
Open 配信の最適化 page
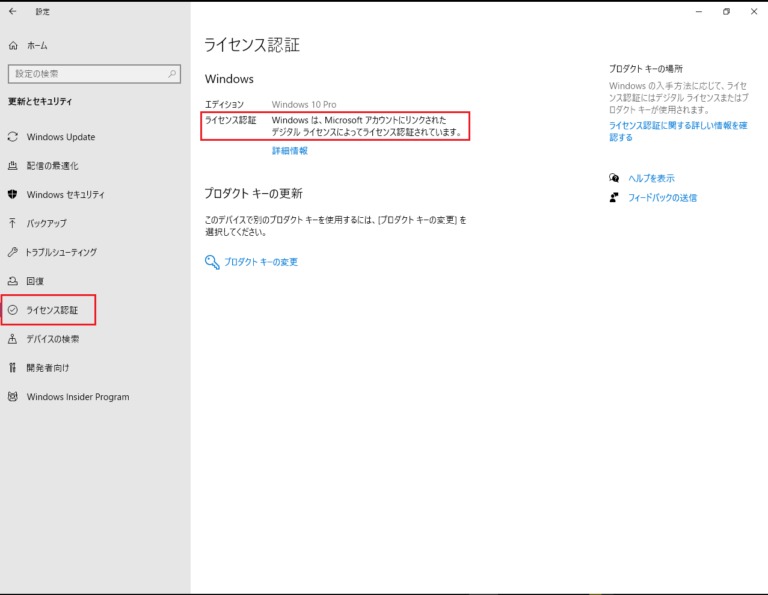coord(52,166)
